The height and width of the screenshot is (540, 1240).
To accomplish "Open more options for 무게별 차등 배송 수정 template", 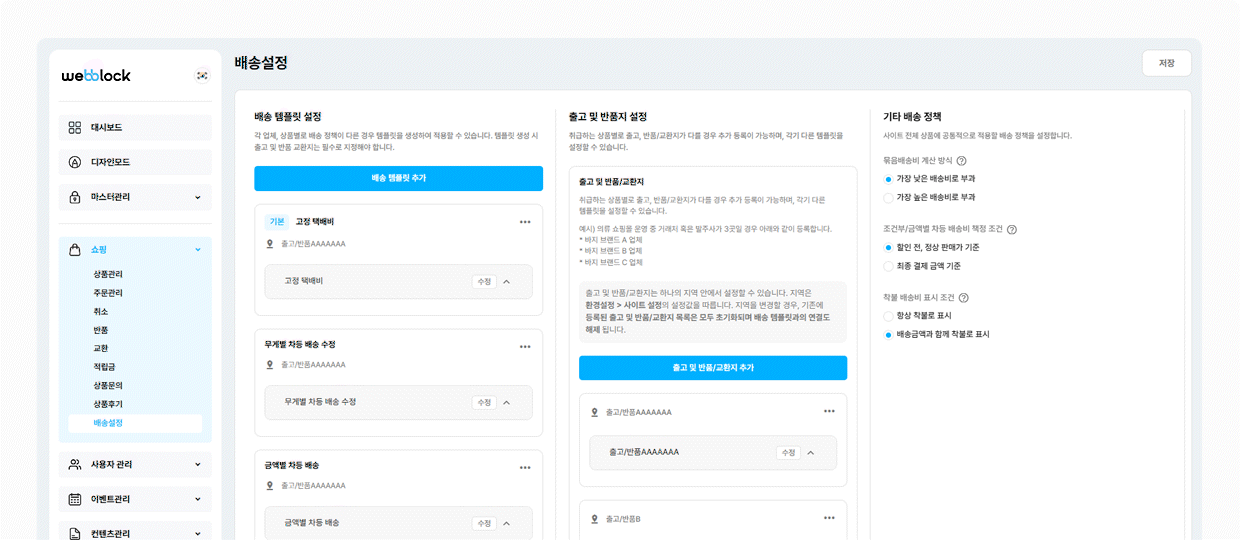I will point(525,347).
